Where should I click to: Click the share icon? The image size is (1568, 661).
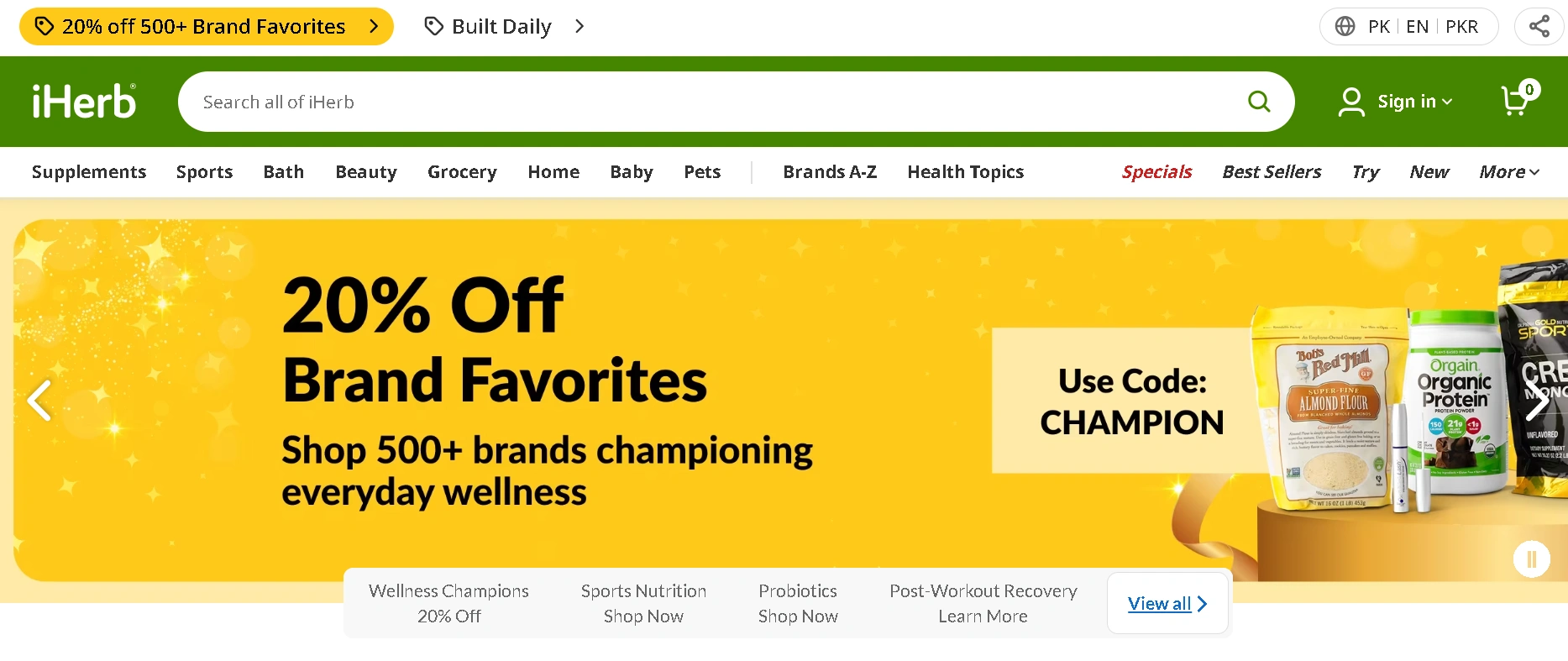coord(1539,26)
